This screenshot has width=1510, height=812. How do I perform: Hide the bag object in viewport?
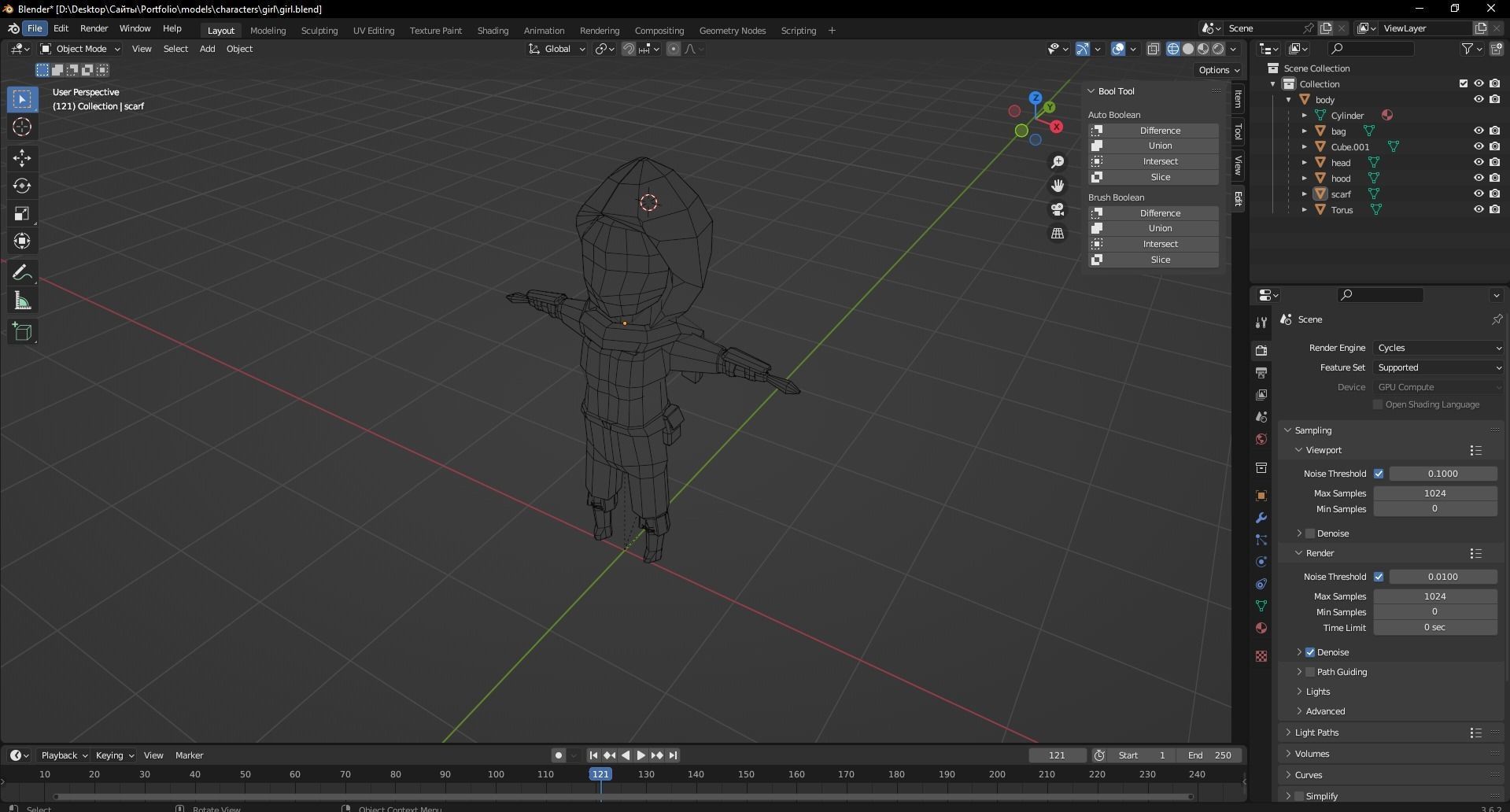1479,131
